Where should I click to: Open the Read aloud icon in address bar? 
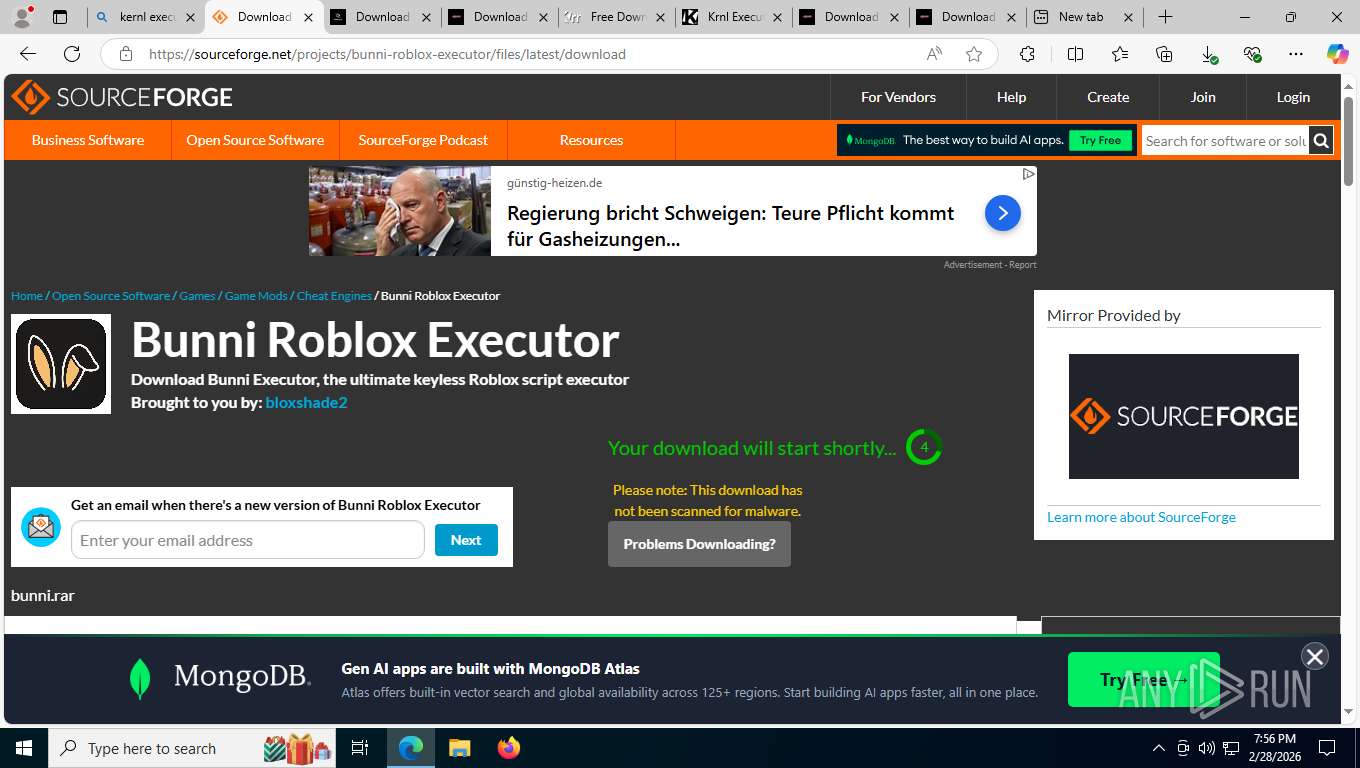(x=934, y=54)
